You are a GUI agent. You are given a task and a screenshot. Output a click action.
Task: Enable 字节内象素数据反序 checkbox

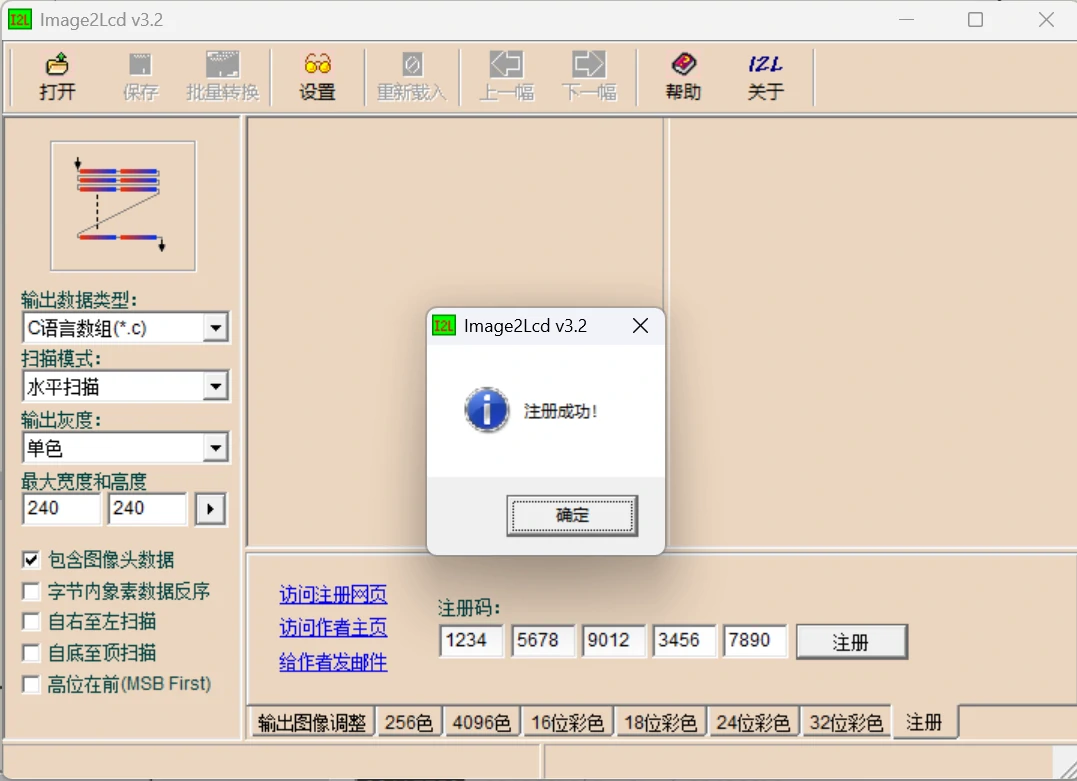tap(31, 591)
